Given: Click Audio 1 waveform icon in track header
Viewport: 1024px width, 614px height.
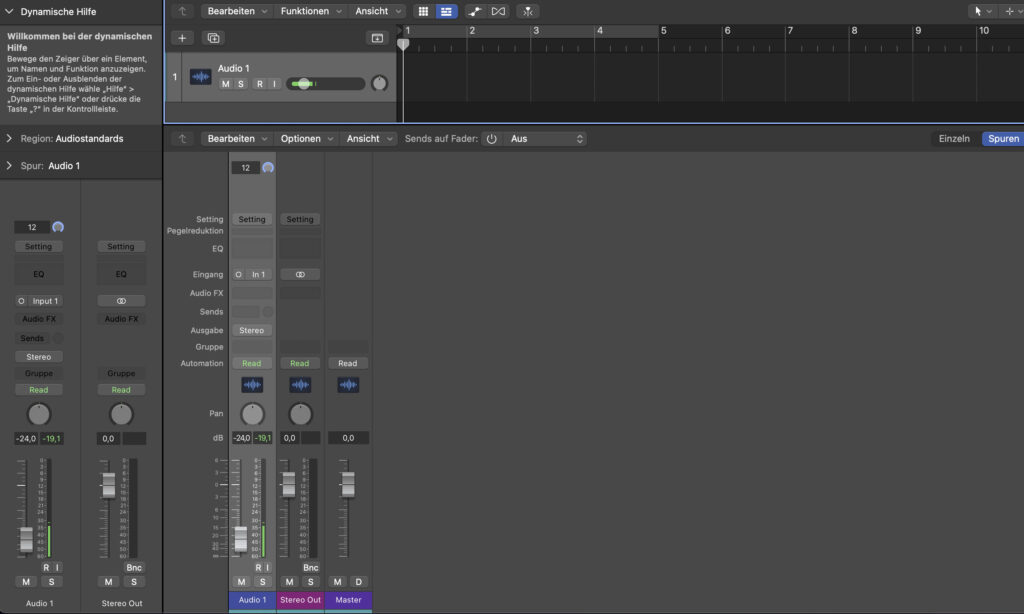Looking at the screenshot, I should 200,76.
